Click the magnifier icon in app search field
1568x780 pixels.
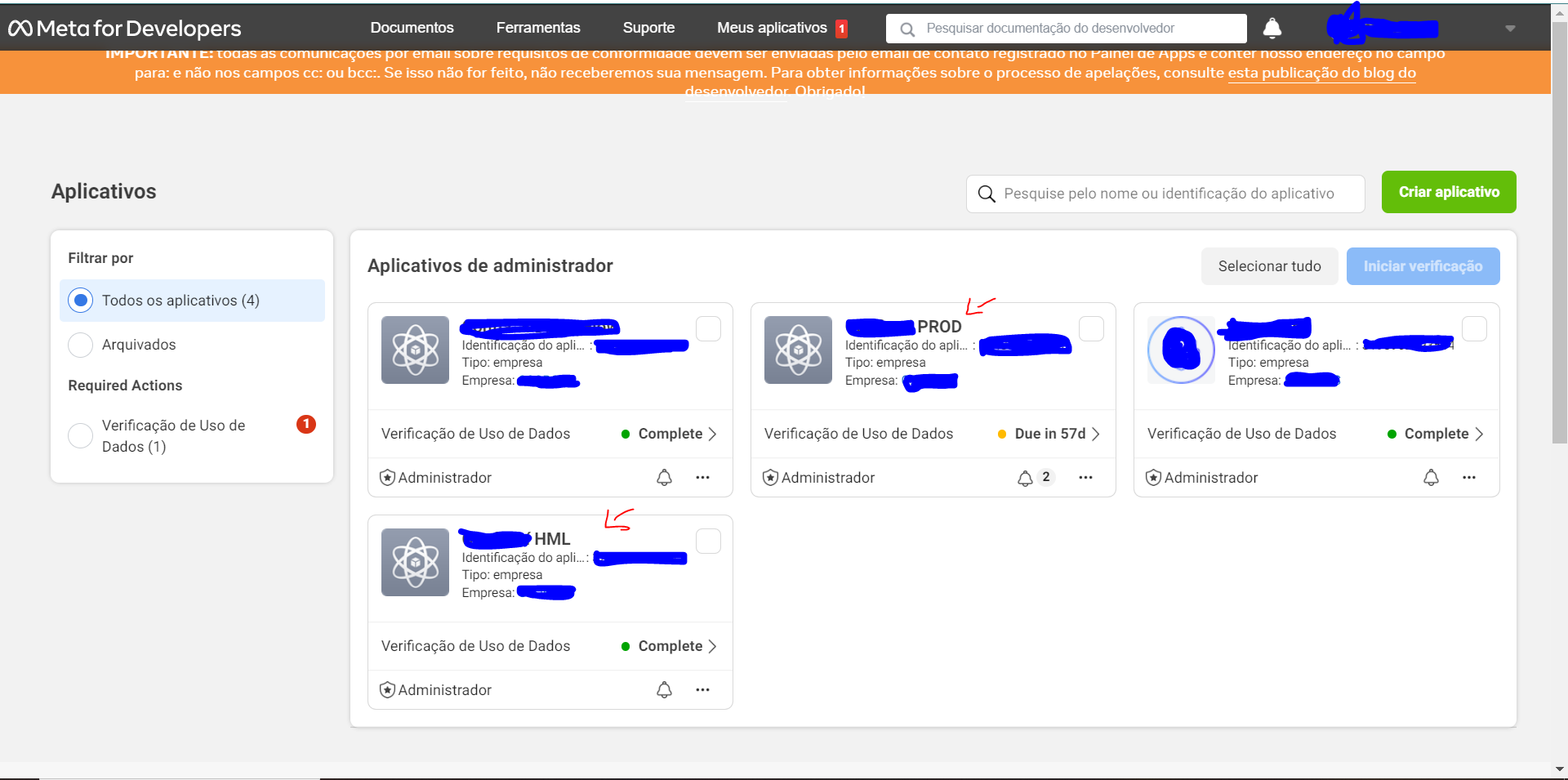(987, 194)
